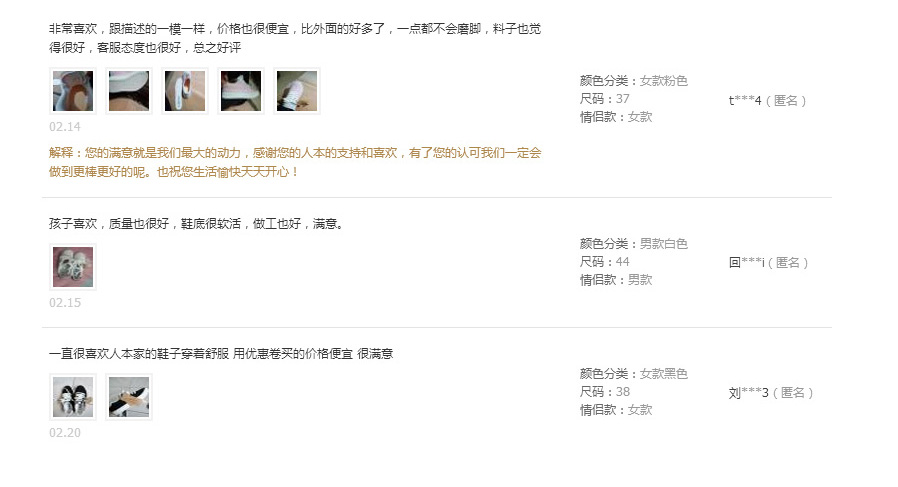Viewport: 898px width, 487px height.
Task: Open third photo in the 02.14 review
Action: point(185,91)
